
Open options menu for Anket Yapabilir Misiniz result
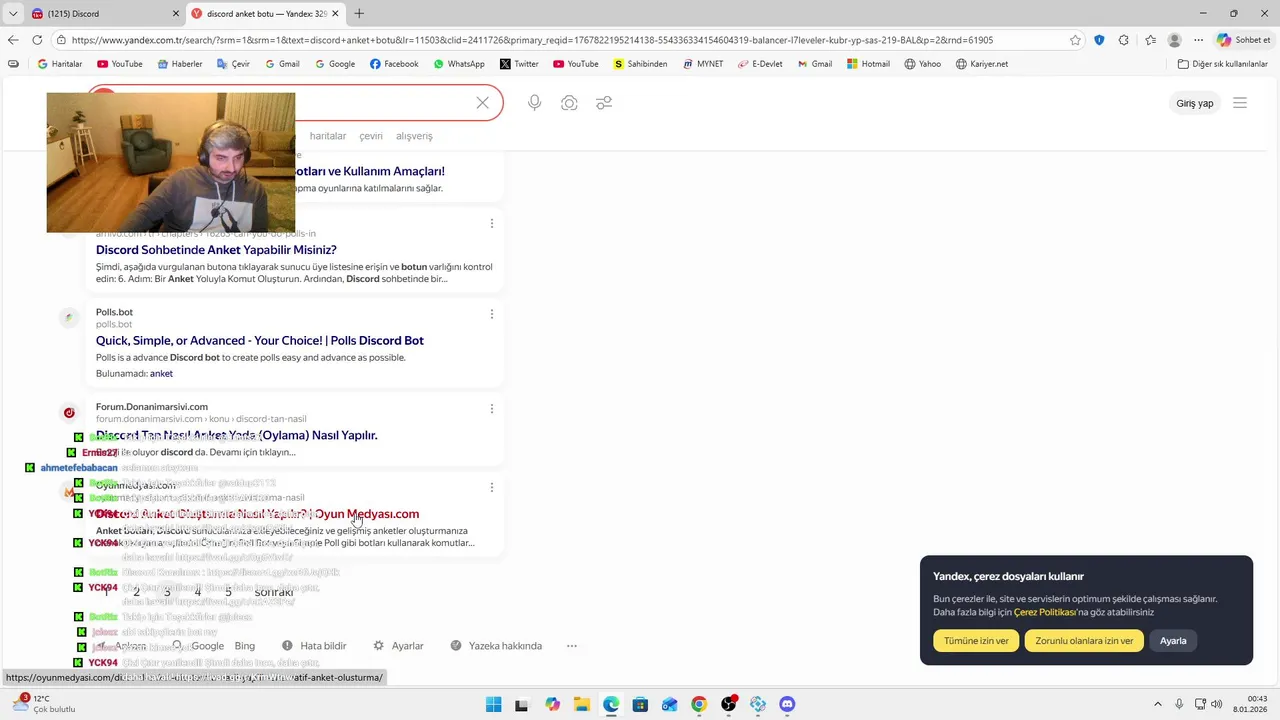(x=491, y=223)
